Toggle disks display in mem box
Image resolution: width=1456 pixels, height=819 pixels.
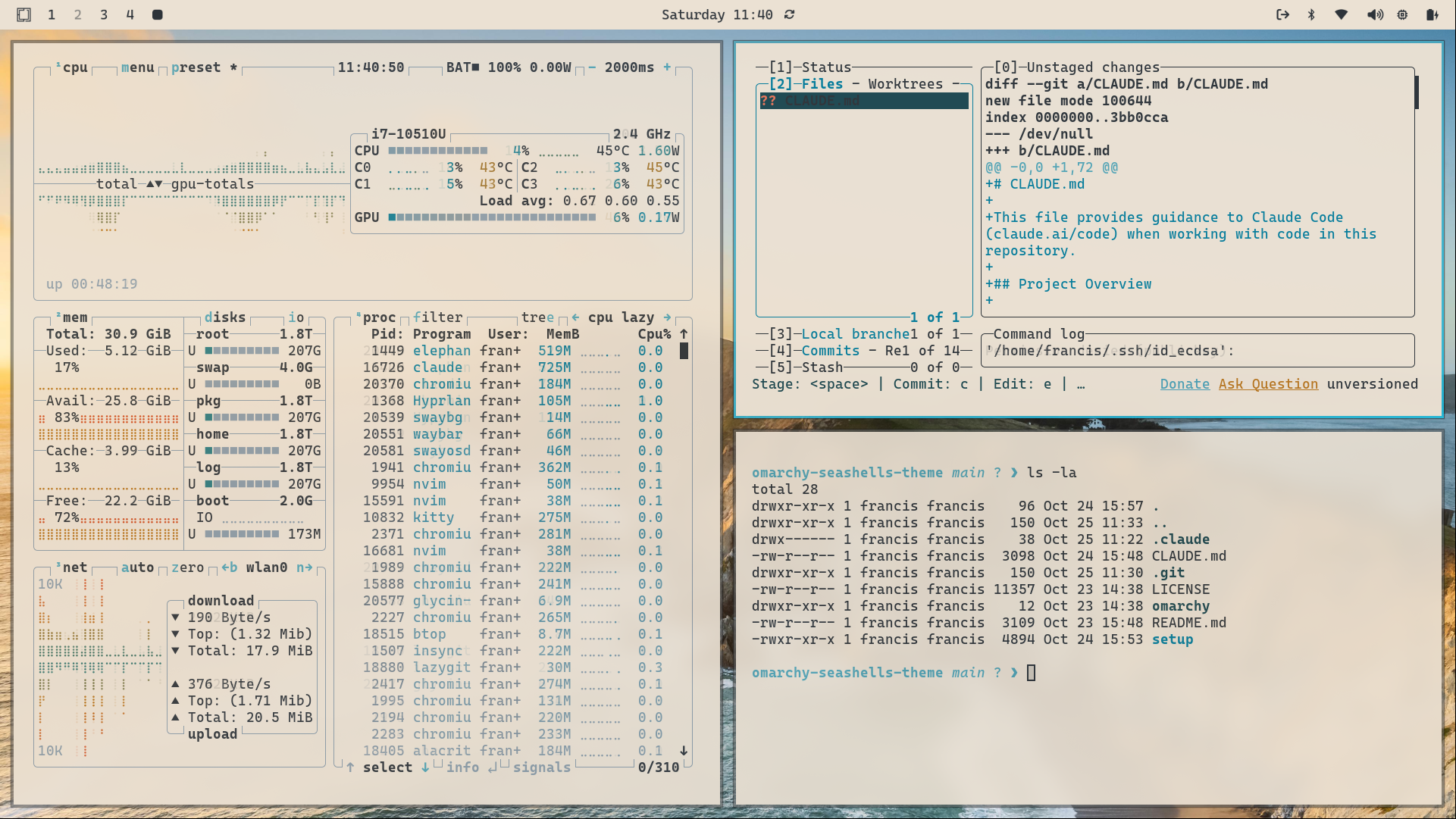coord(225,317)
